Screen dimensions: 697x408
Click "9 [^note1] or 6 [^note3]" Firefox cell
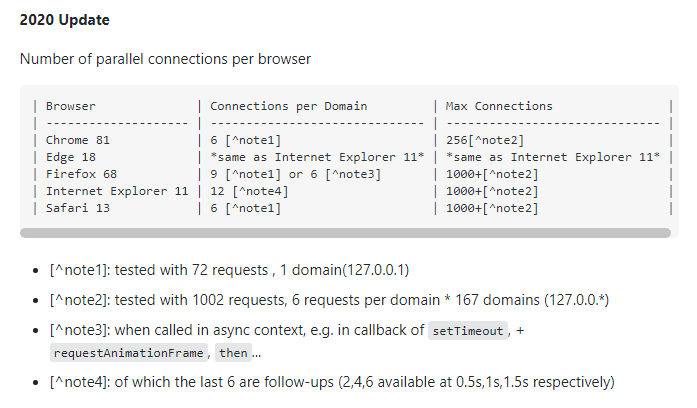[296, 174]
